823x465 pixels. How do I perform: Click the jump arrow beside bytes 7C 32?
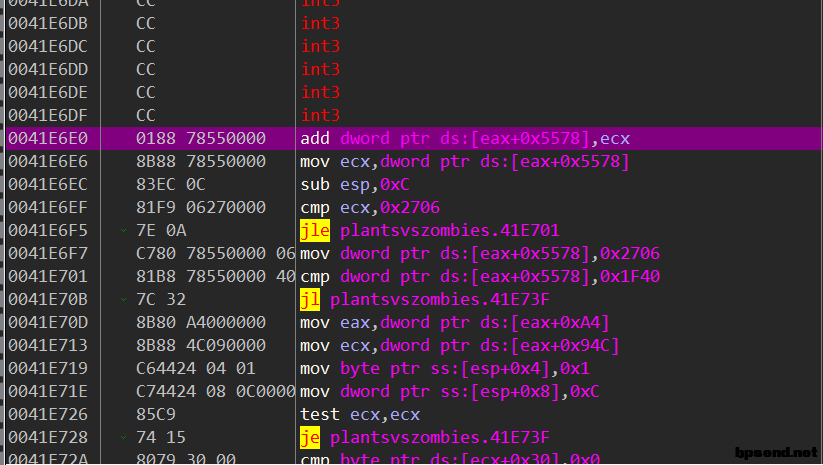tap(123, 300)
